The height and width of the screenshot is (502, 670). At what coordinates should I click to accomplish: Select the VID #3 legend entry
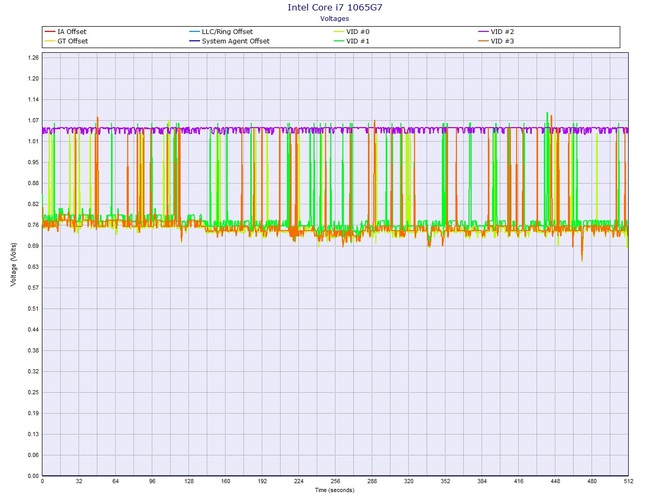click(x=496, y=41)
